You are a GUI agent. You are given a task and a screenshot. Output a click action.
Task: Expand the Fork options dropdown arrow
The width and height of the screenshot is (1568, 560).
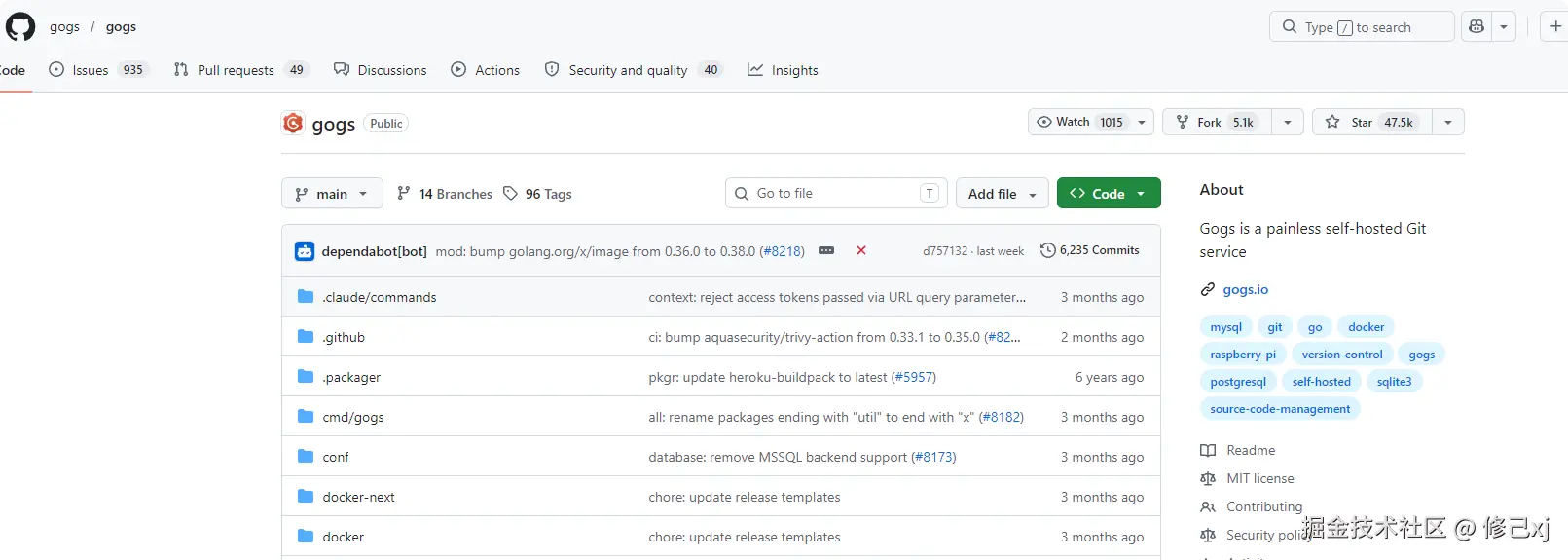1288,122
